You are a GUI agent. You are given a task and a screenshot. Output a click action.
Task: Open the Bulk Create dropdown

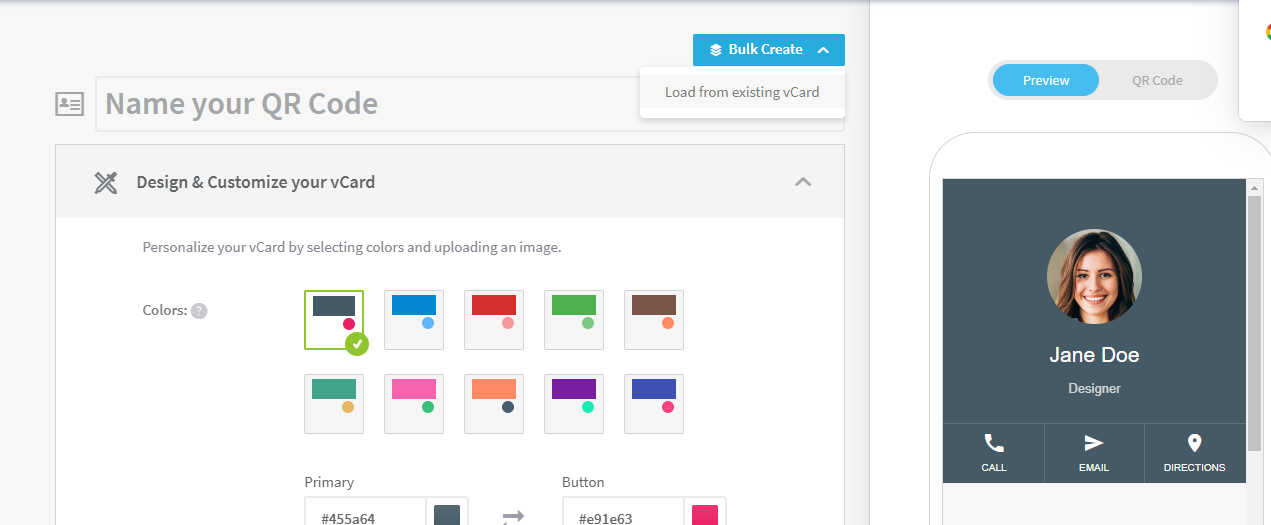(x=768, y=50)
